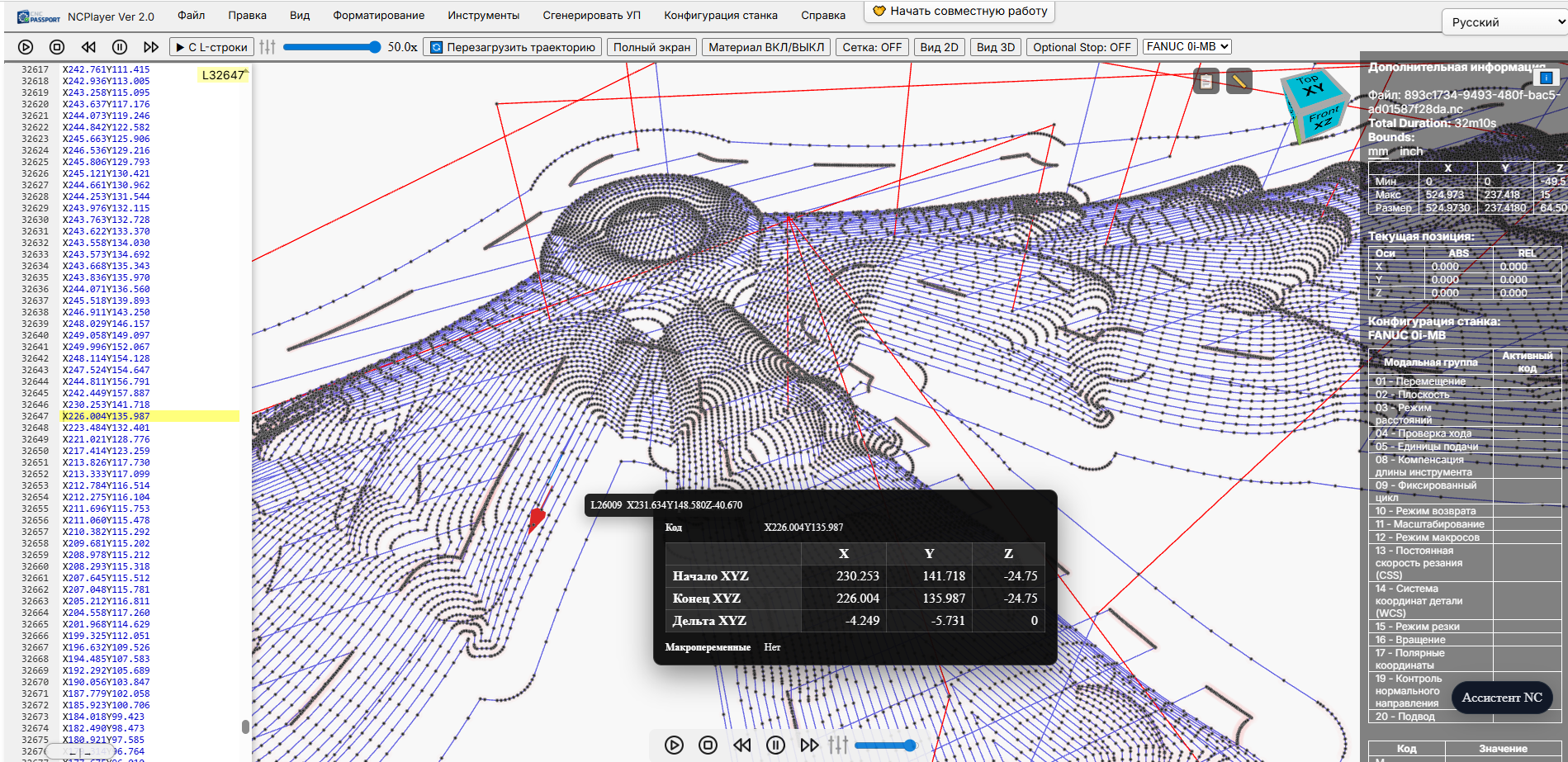
Task: Activate the ruler measurement tool
Action: pos(1239,81)
